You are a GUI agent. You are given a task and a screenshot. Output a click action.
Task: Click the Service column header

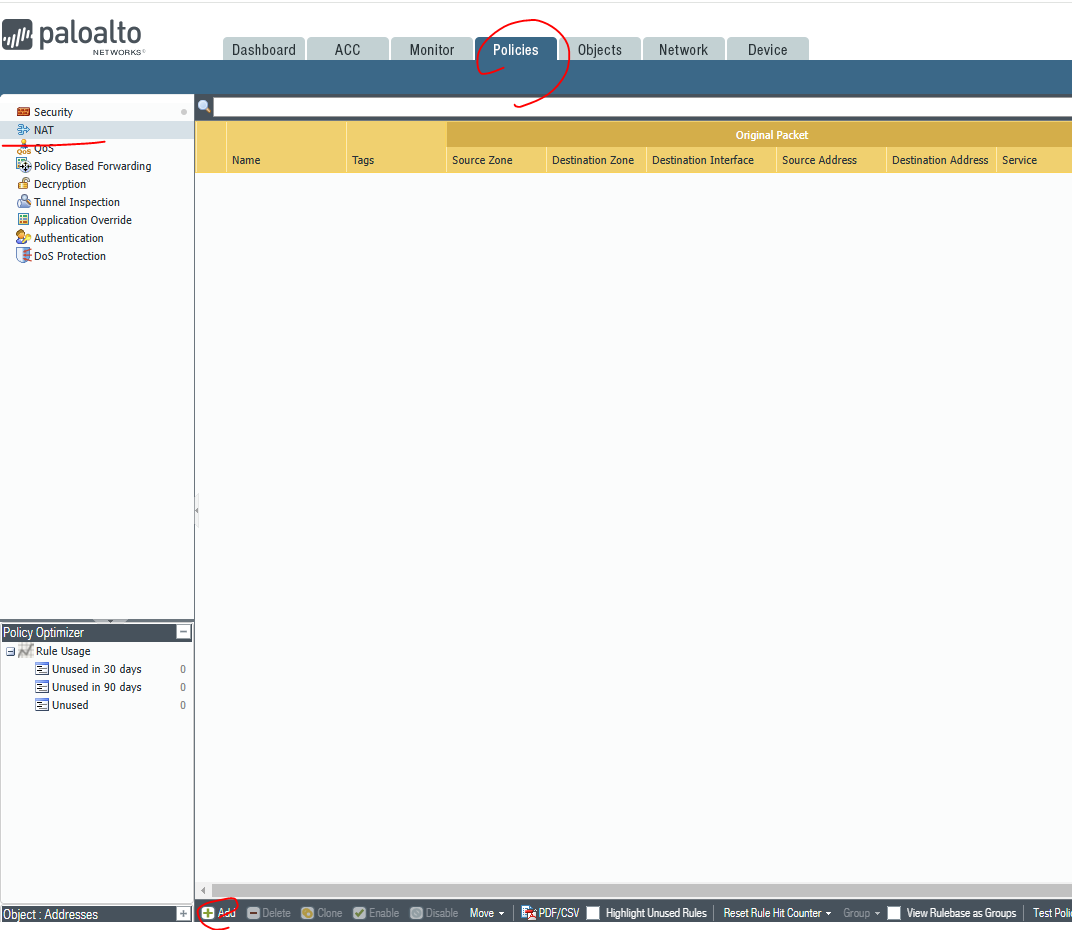(1034, 160)
